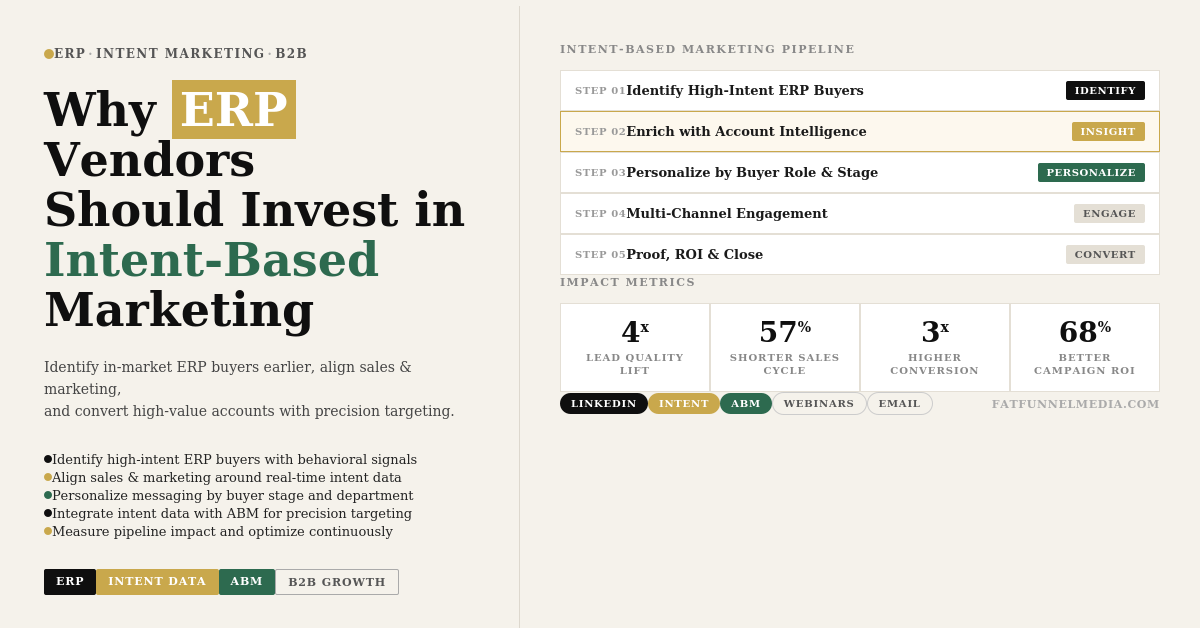Click the B2B GROWTH outlined tag
The image size is (1200, 628).
337,582
